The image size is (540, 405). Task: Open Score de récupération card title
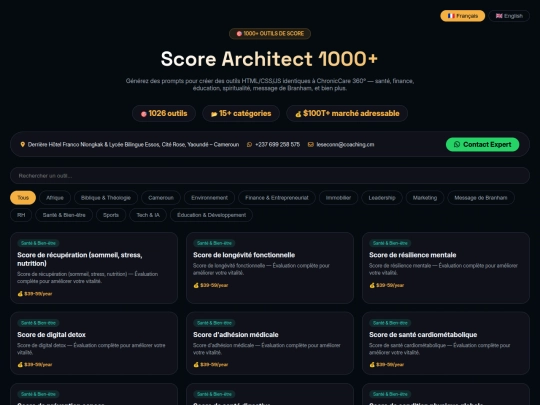[80, 259]
